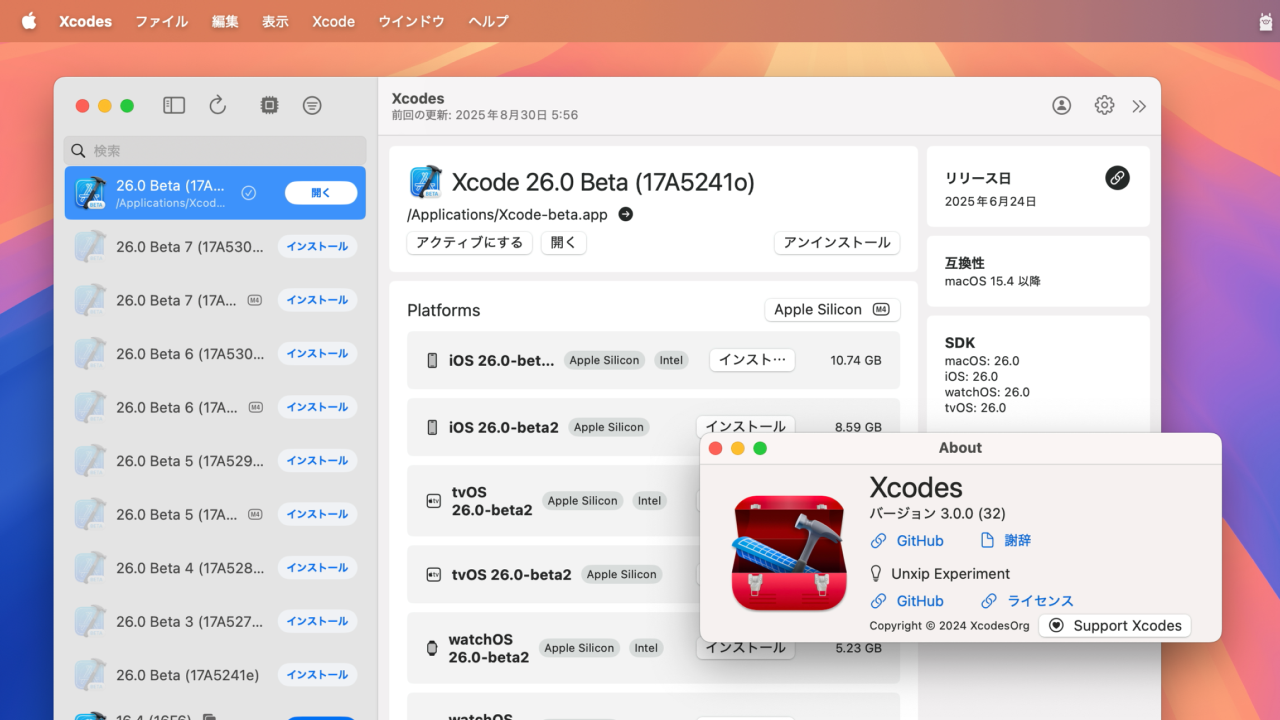Toggle active checkmark on 26.0 Beta row
The width and height of the screenshot is (1280, 720).
click(x=249, y=193)
